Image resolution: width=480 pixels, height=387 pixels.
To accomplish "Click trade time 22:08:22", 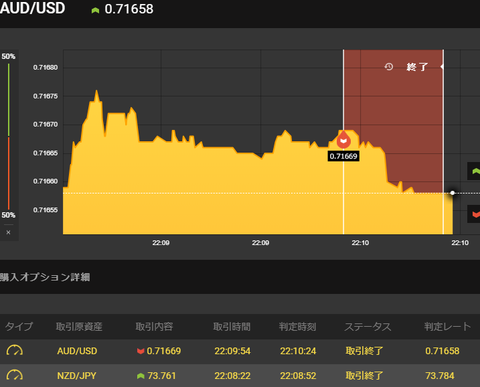I will pyautogui.click(x=232, y=376).
